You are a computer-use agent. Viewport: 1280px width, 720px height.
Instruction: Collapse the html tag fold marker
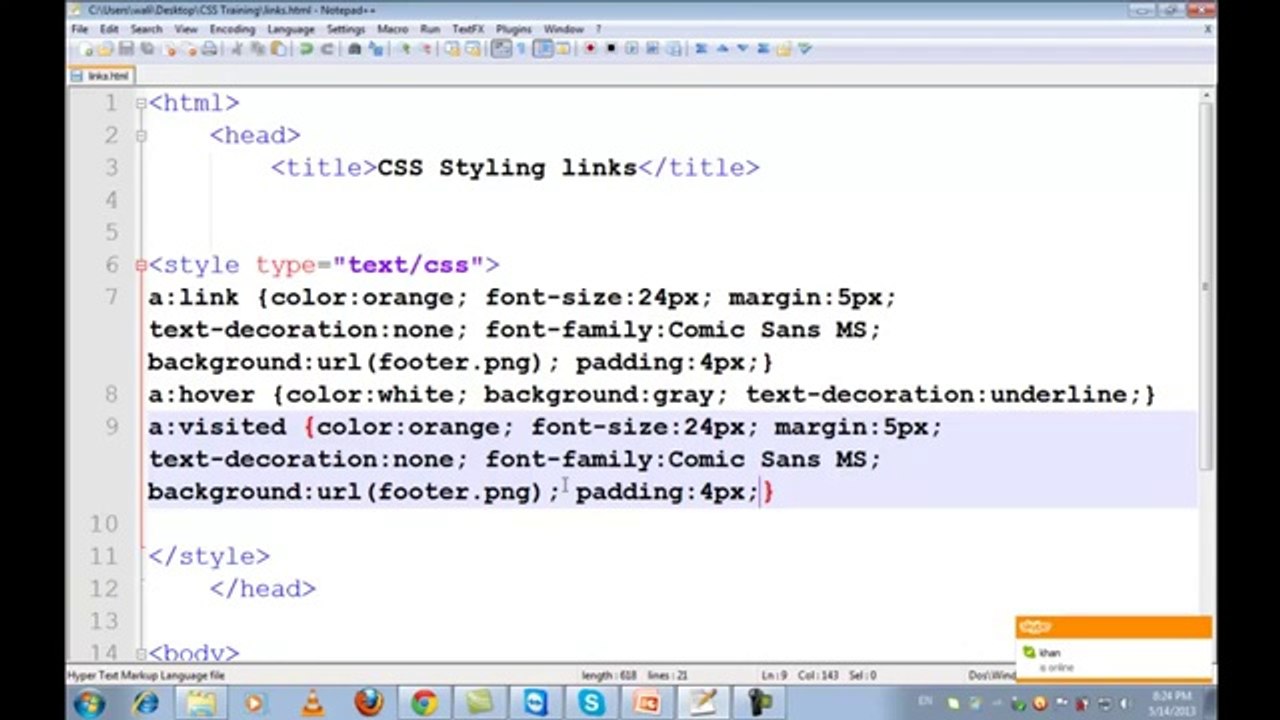[x=141, y=103]
